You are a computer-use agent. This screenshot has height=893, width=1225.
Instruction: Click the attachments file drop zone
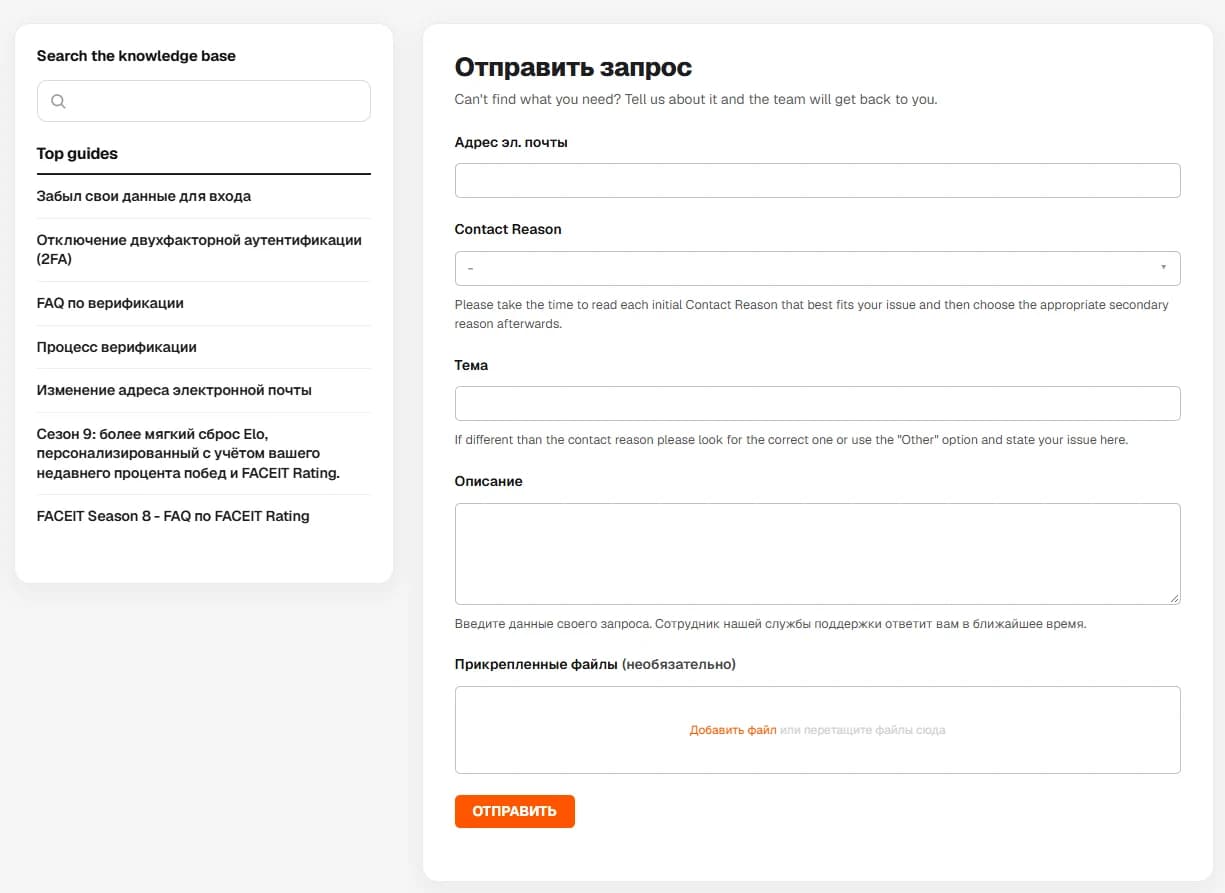(817, 730)
